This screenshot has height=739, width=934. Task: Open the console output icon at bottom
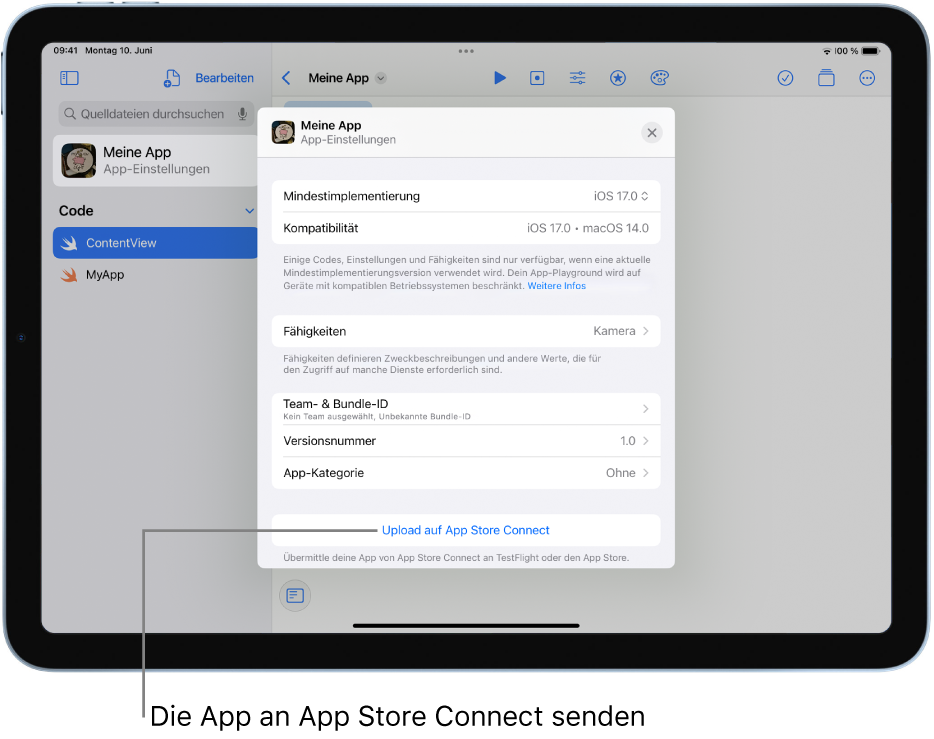coord(295,595)
